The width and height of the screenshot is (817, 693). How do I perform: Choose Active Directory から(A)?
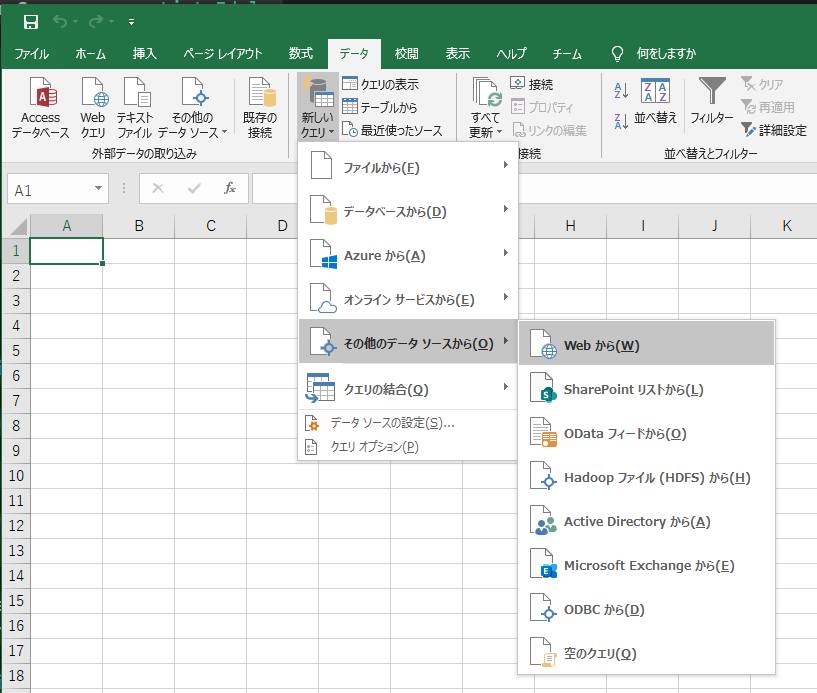pos(647,521)
